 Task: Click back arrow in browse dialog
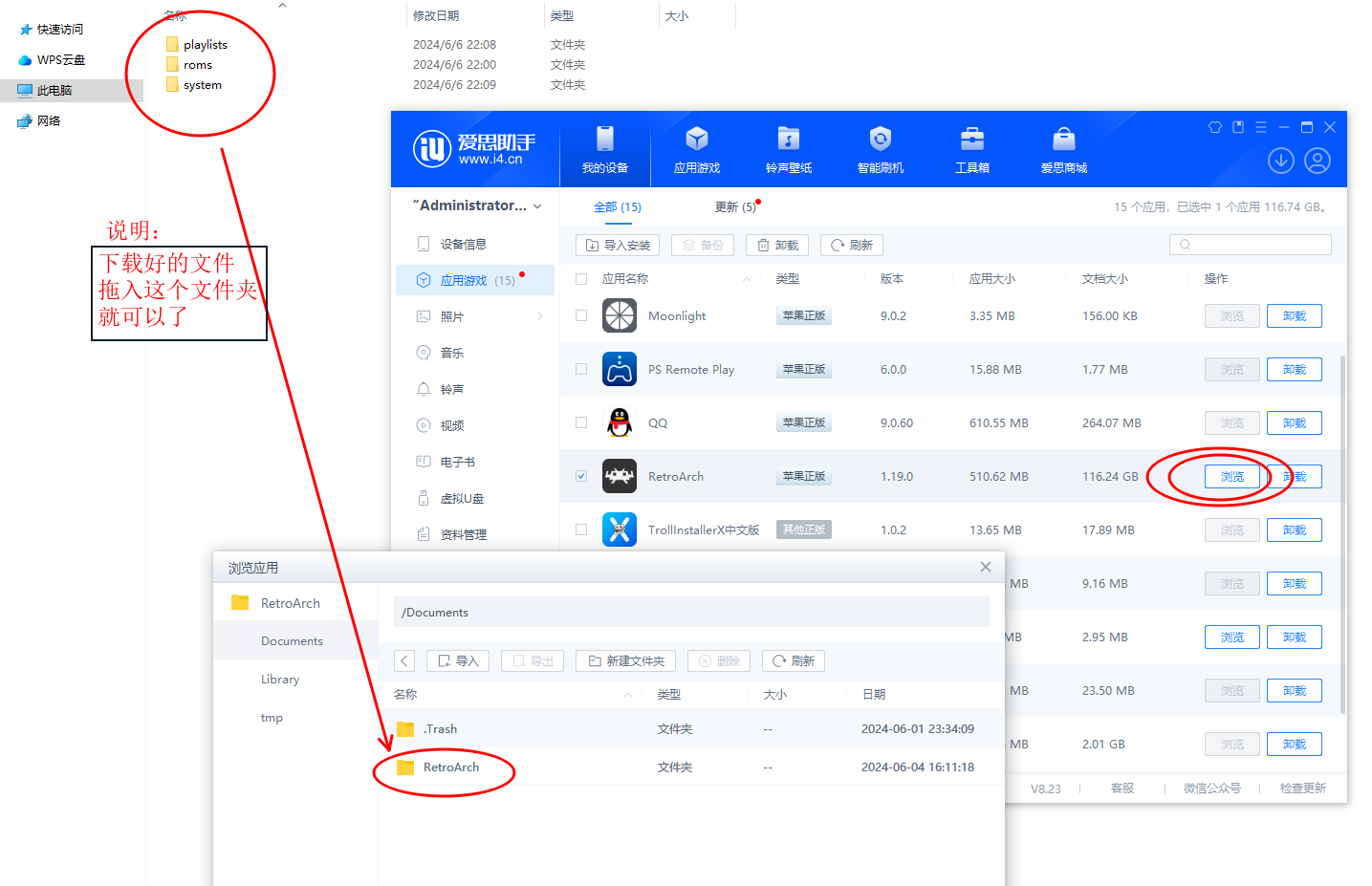(404, 660)
